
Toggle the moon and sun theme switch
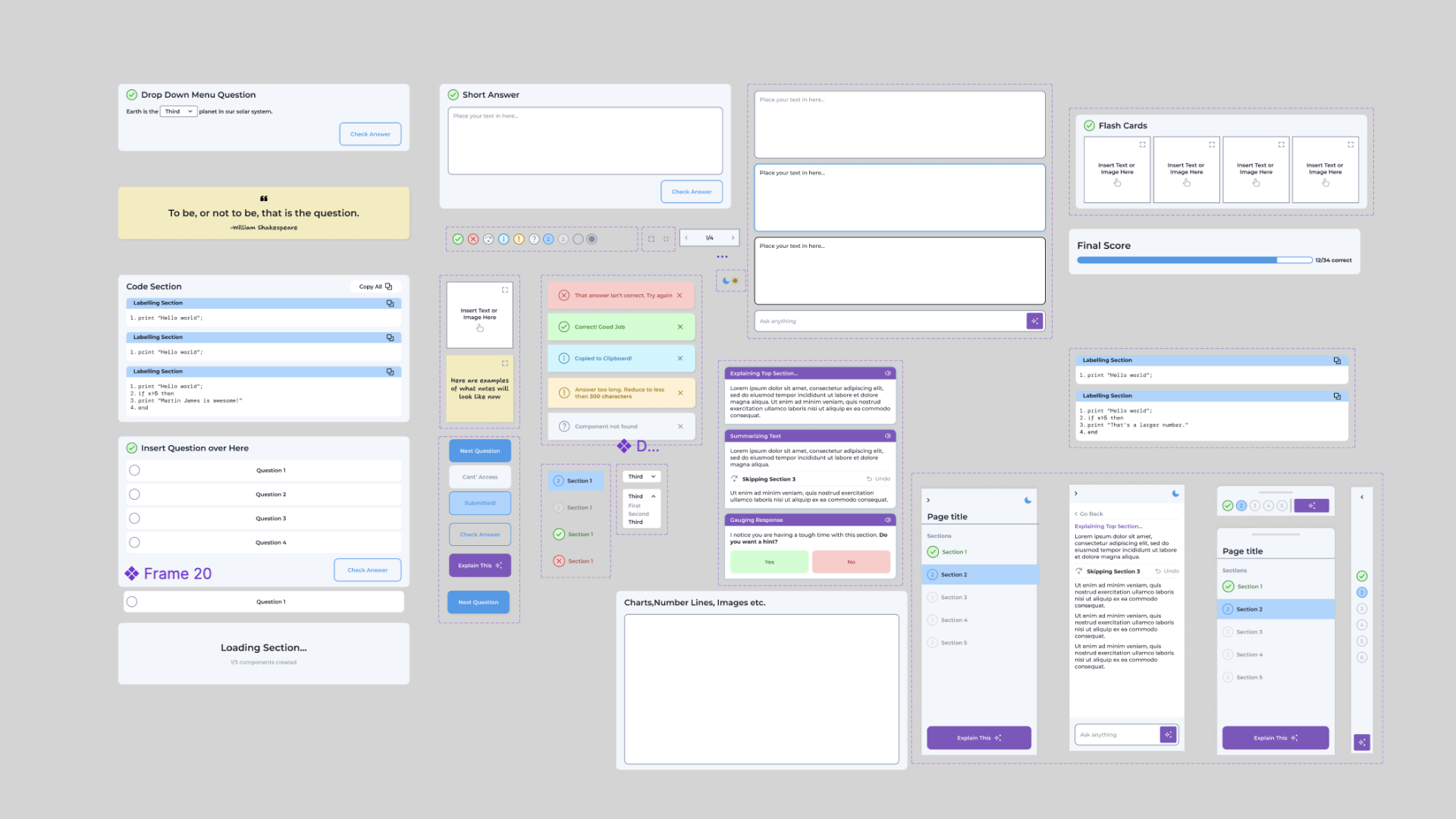coord(730,281)
